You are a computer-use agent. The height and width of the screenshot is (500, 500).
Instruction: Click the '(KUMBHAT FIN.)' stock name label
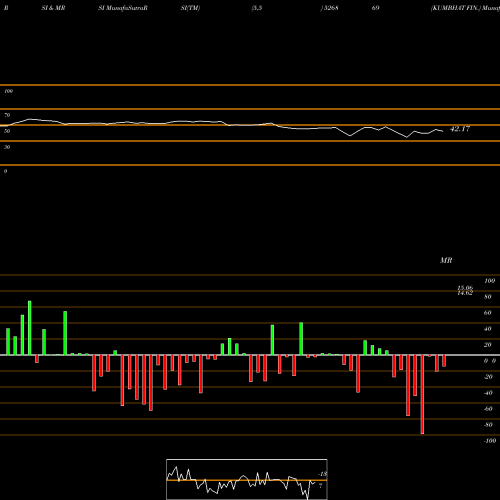pyautogui.click(x=456, y=8)
